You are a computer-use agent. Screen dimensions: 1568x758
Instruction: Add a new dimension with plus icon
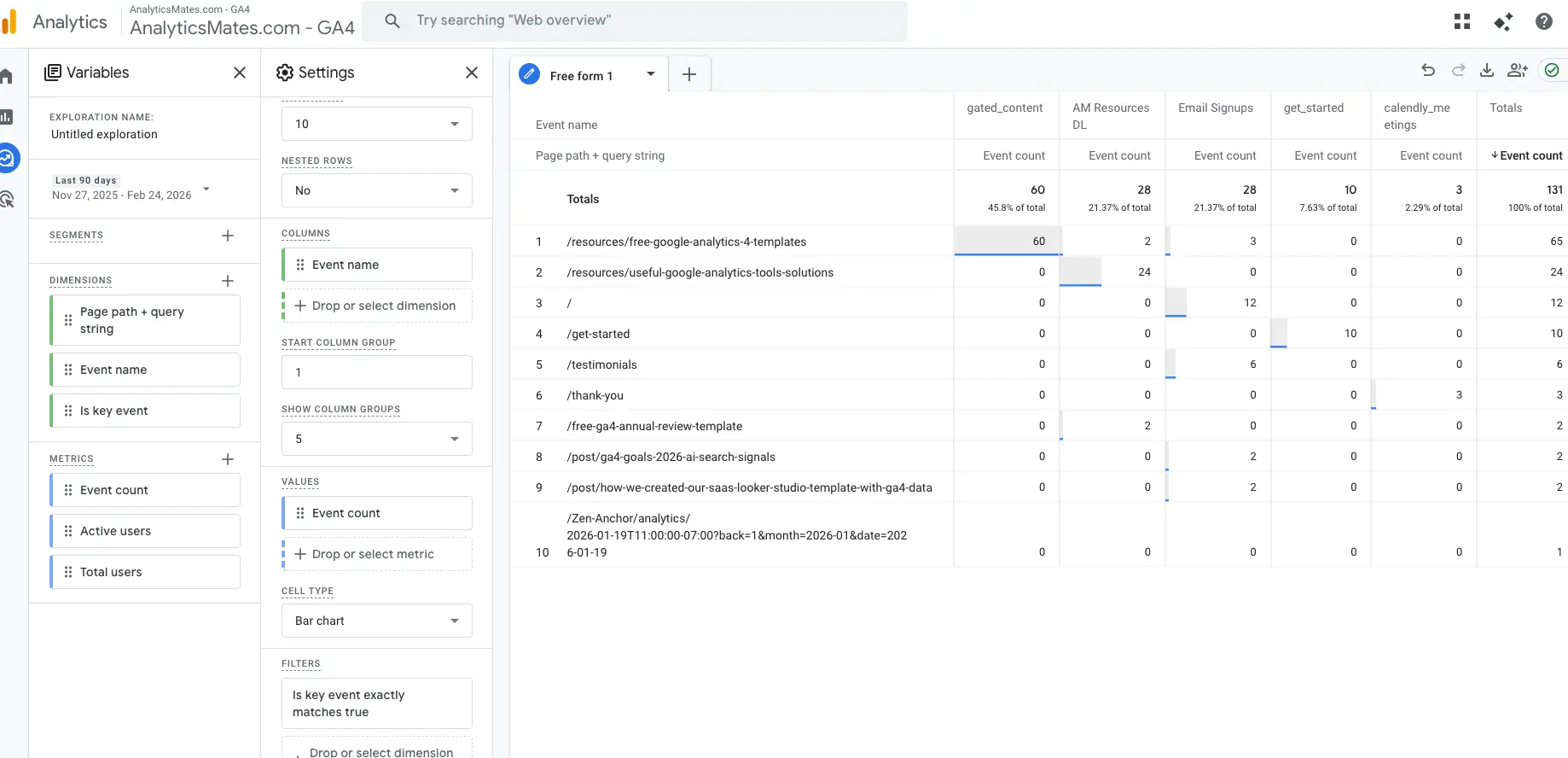pyautogui.click(x=228, y=281)
